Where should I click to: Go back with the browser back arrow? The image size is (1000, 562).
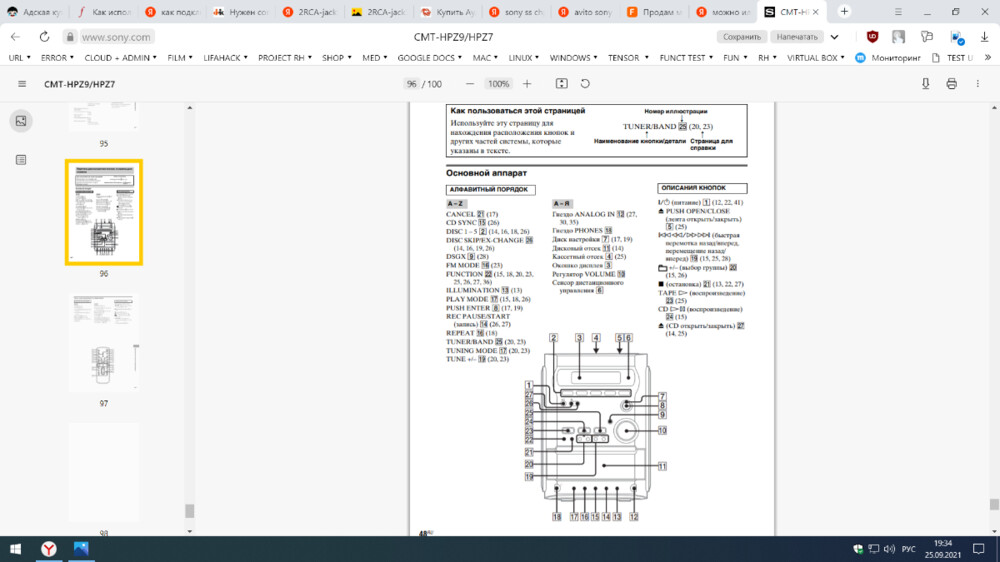(x=15, y=37)
